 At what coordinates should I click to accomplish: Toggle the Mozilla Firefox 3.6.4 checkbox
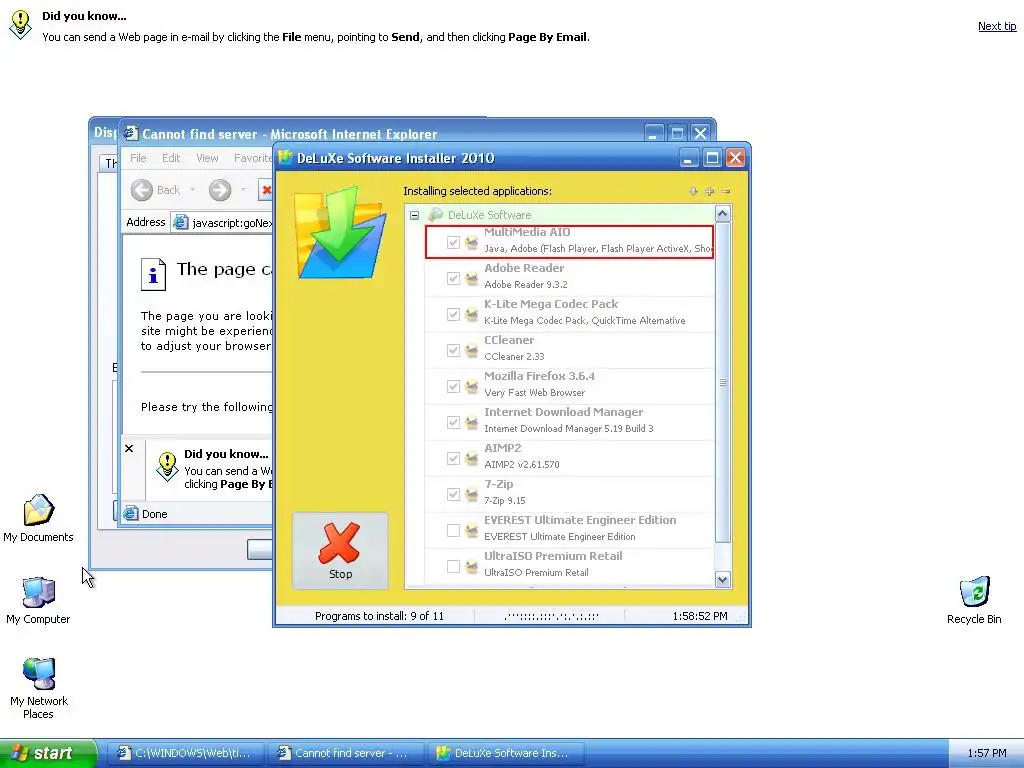coord(453,386)
